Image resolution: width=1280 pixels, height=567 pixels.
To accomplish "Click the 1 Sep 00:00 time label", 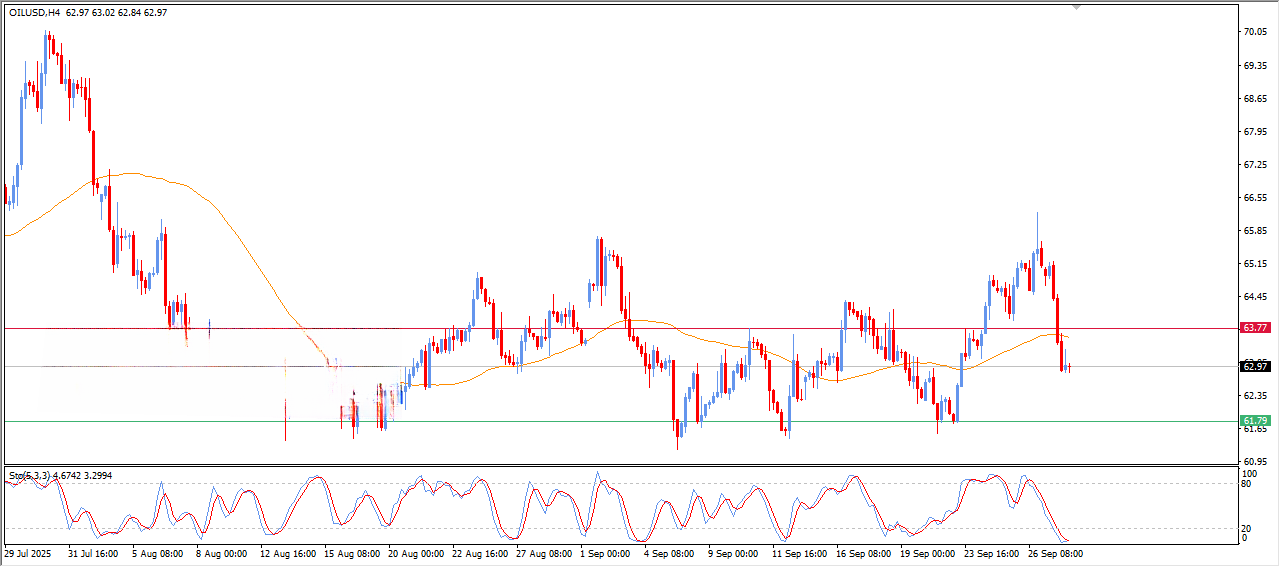I will click(x=605, y=553).
